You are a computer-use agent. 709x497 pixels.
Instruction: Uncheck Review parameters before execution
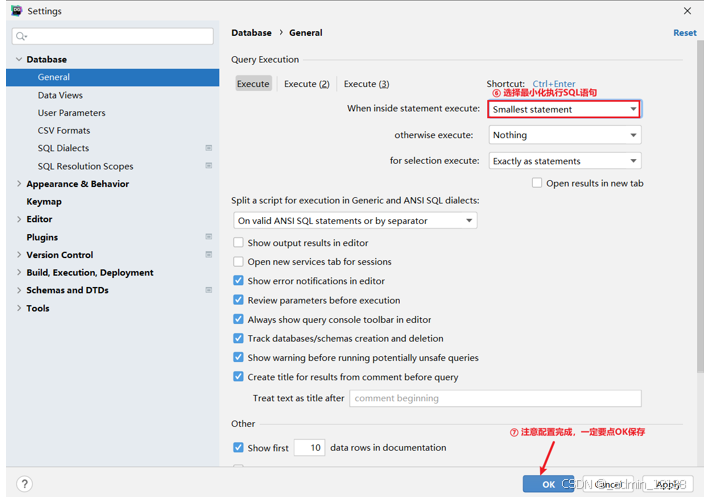[x=238, y=300]
